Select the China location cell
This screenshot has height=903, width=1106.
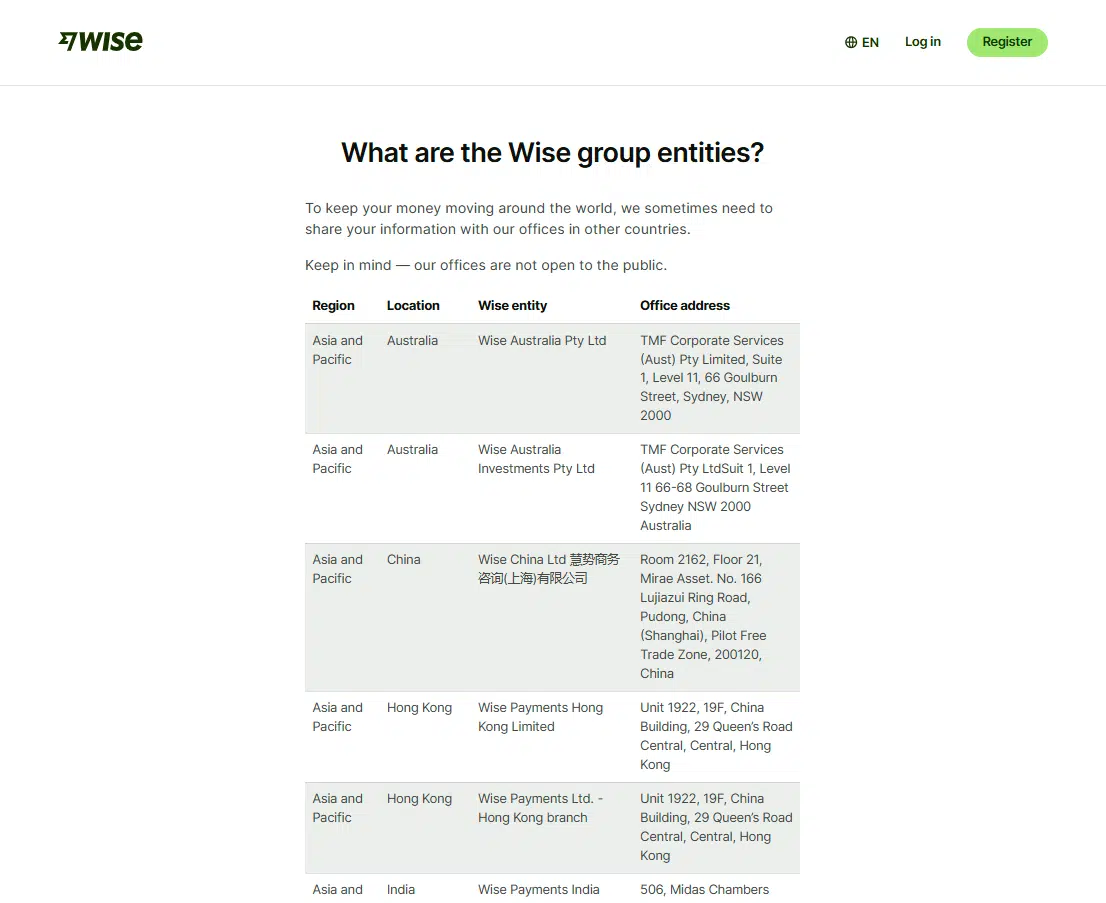click(404, 560)
